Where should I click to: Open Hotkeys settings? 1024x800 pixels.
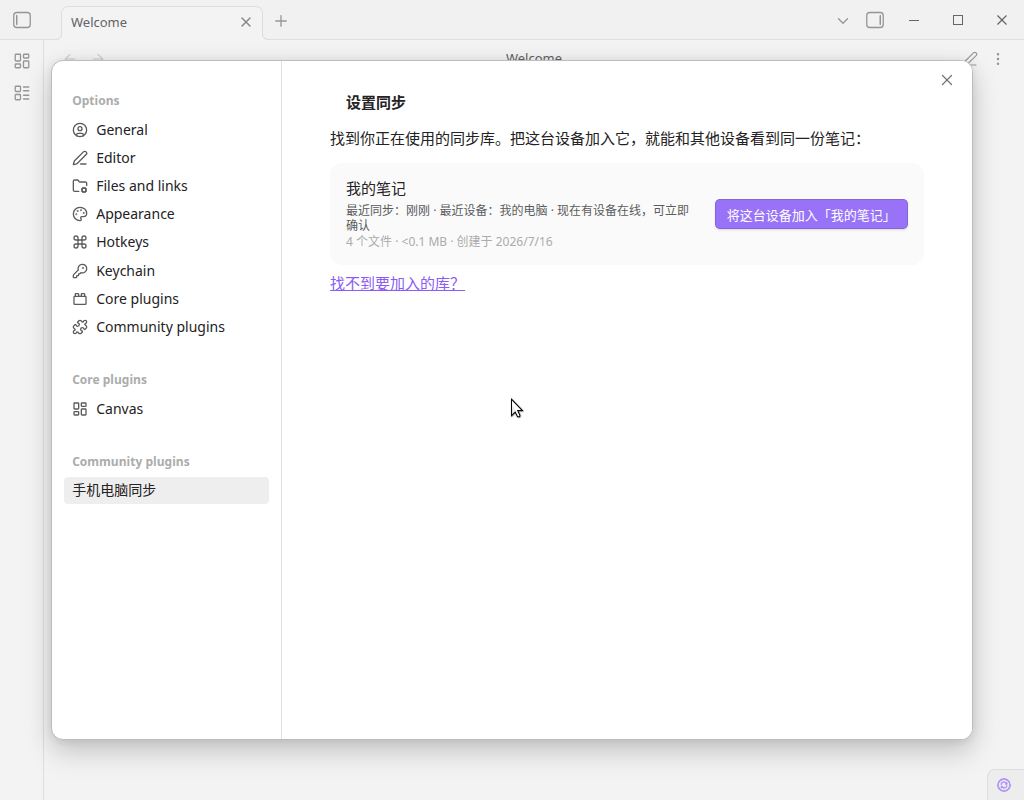tap(167, 242)
